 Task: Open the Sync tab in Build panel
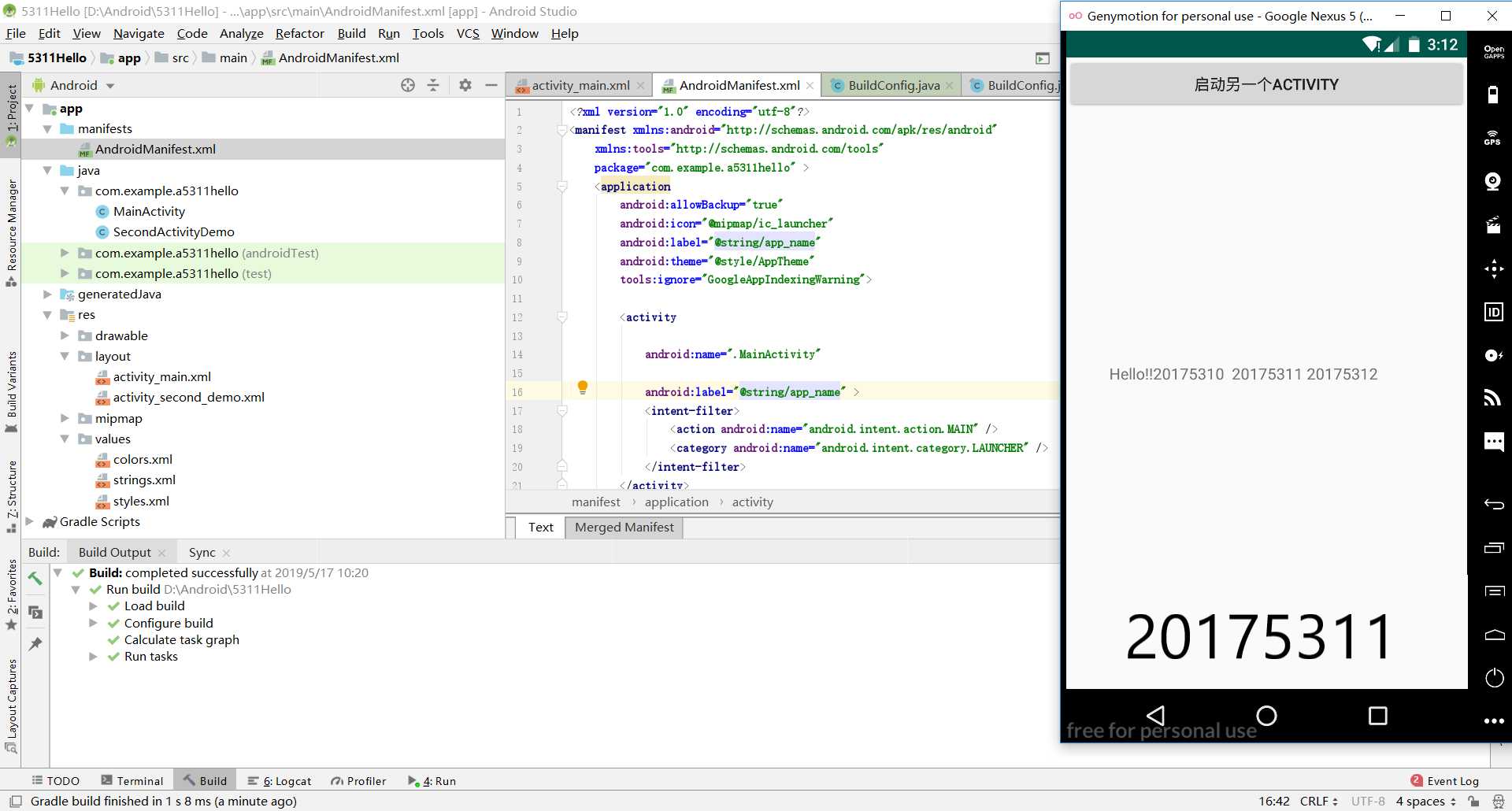pos(202,552)
